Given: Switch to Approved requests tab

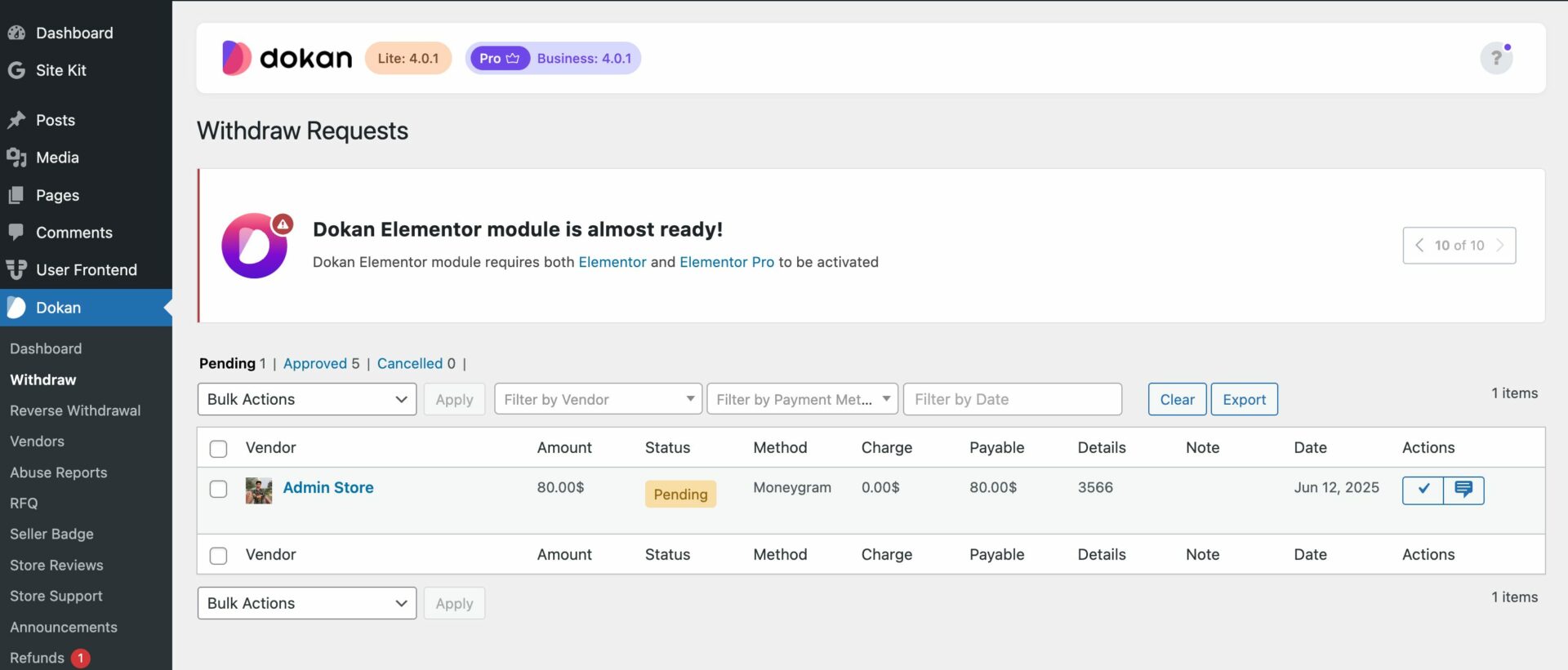Looking at the screenshot, I should click(x=314, y=363).
